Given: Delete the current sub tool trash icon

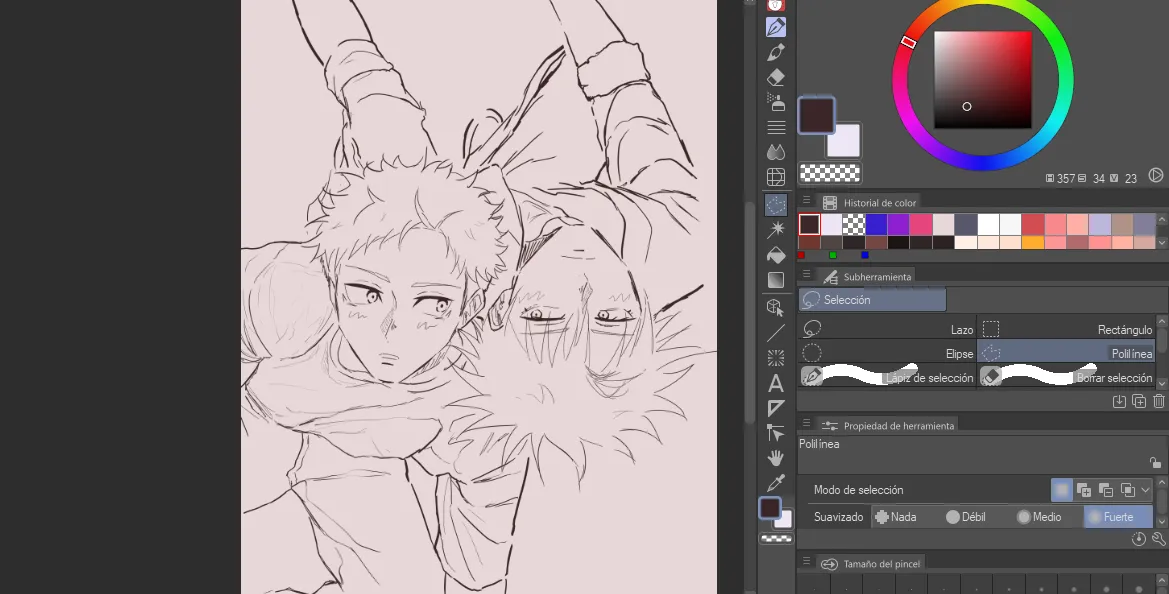Looking at the screenshot, I should (1159, 401).
